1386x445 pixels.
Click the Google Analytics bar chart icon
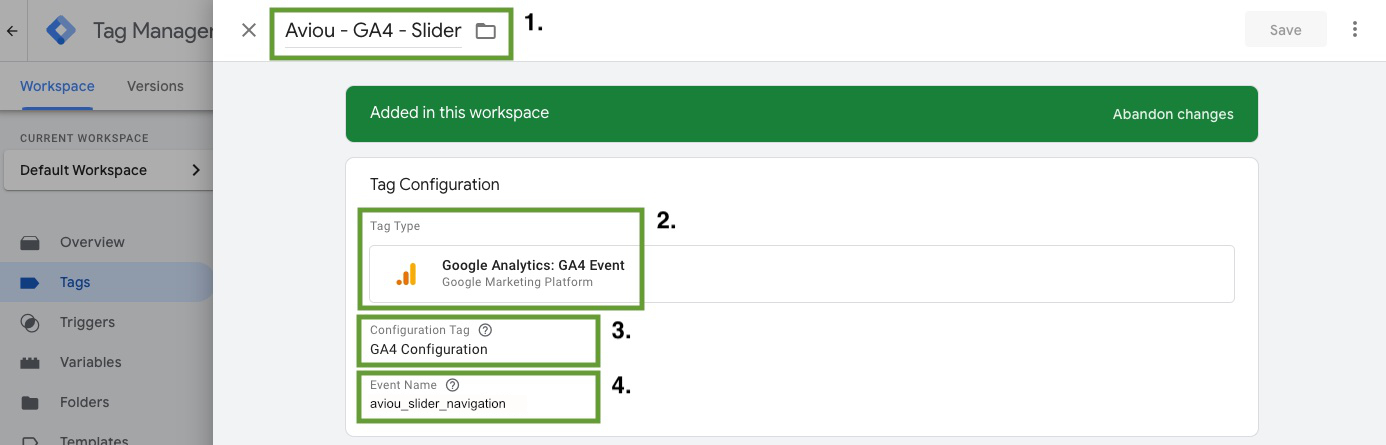click(x=406, y=273)
